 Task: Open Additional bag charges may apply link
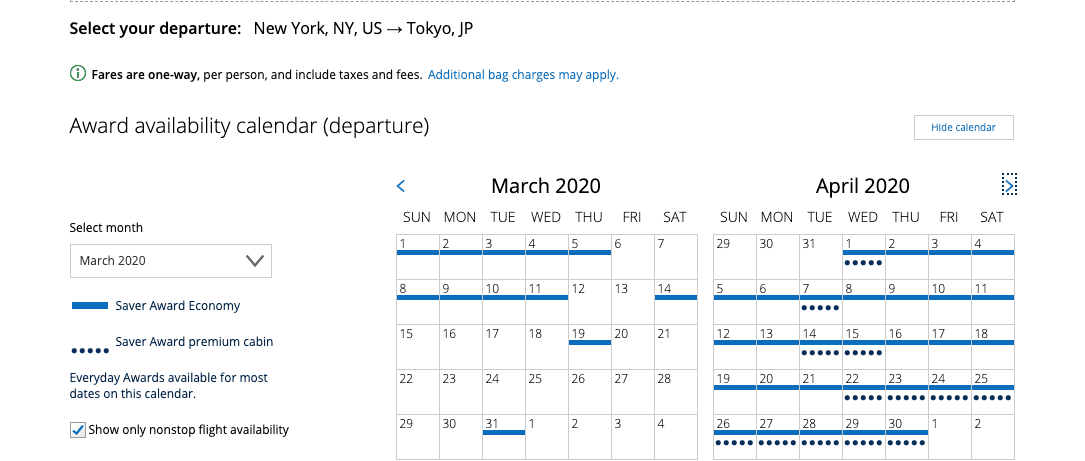tap(523, 75)
